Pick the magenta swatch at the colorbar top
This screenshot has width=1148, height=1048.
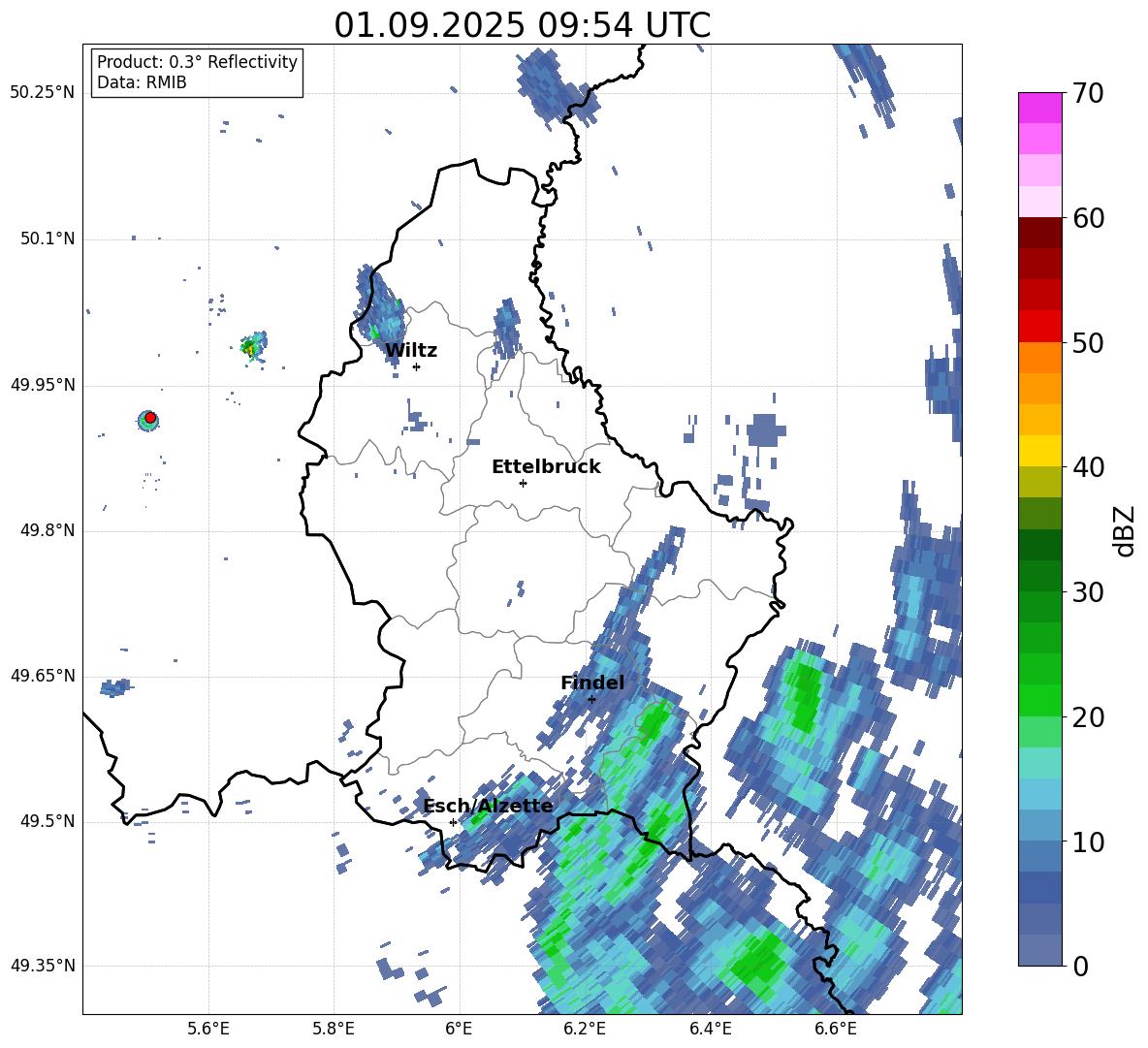click(x=1040, y=108)
